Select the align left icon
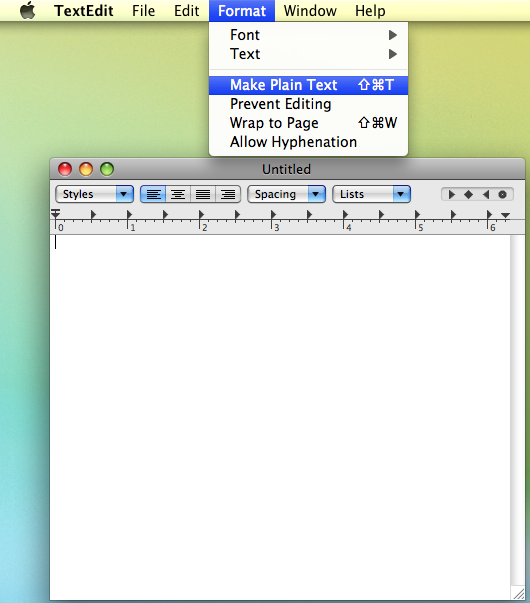 pyautogui.click(x=153, y=194)
